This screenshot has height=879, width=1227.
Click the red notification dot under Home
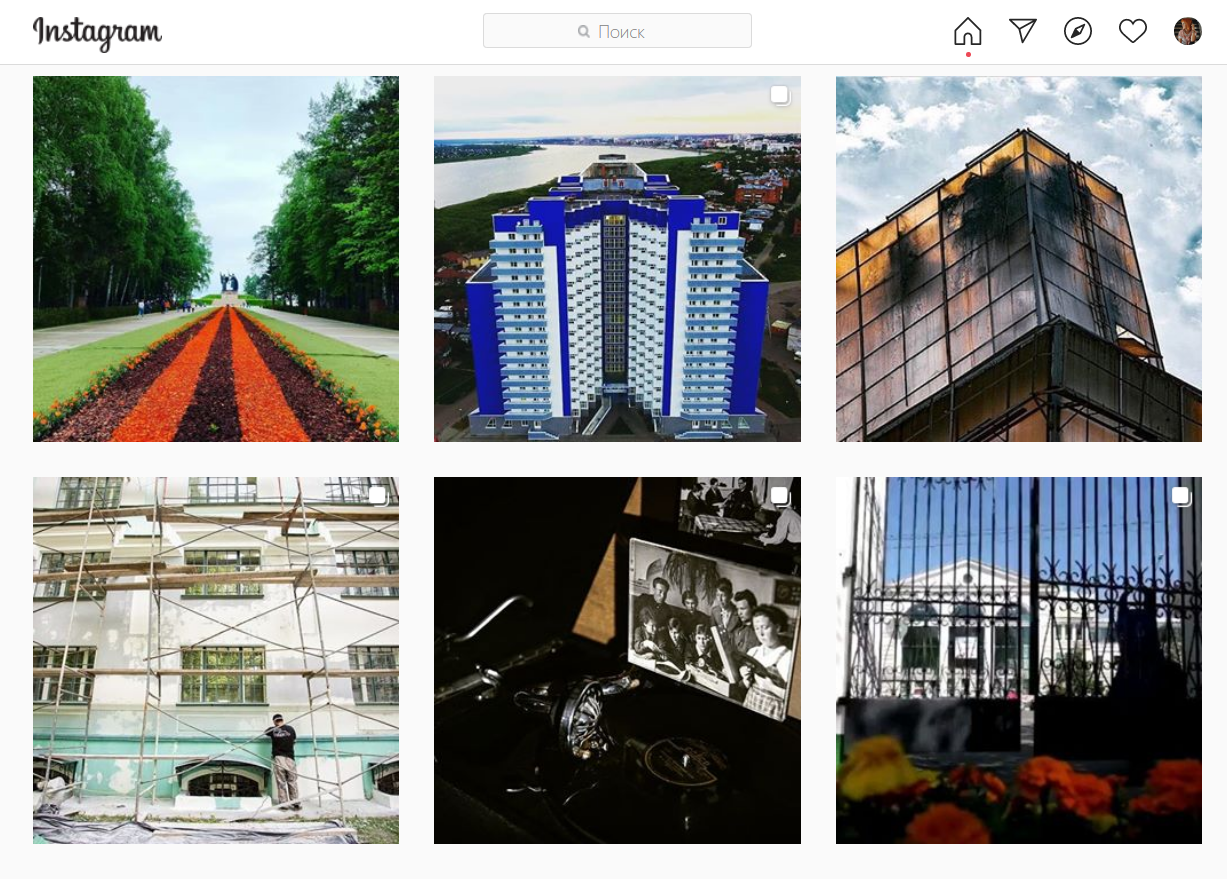pos(968,54)
